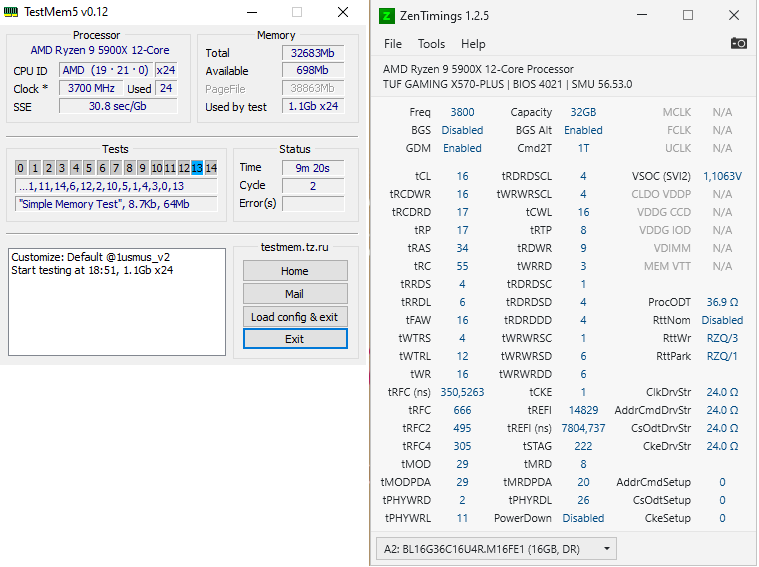Click the test log text area
759x567 pixels.
point(117,302)
